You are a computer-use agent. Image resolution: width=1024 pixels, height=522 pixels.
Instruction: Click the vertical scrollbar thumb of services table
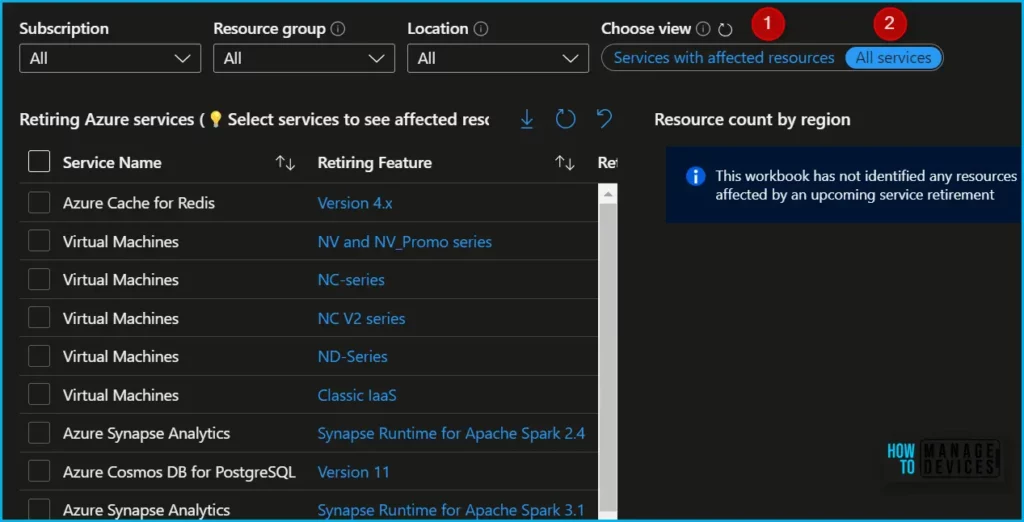click(607, 359)
